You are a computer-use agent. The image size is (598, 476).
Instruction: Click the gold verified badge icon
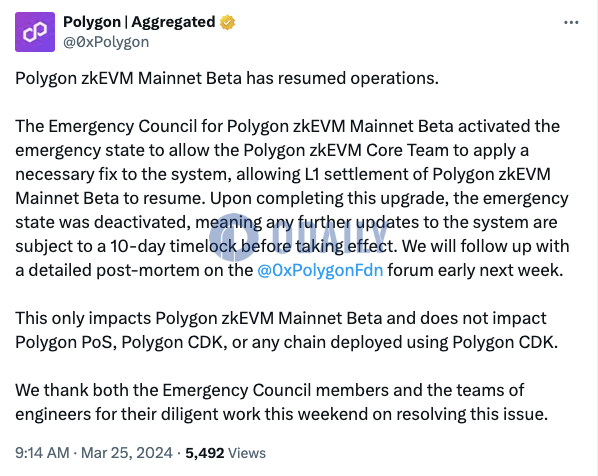tap(227, 23)
